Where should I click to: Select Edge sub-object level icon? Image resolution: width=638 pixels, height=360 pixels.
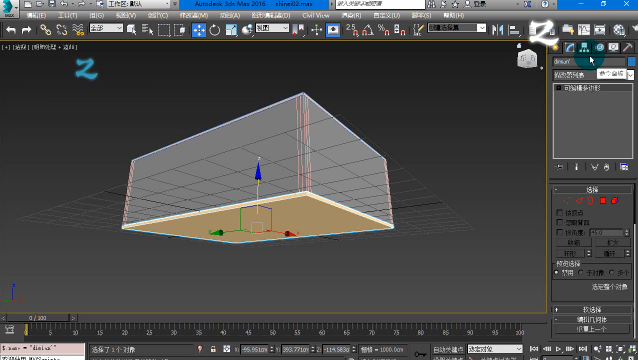(579, 201)
